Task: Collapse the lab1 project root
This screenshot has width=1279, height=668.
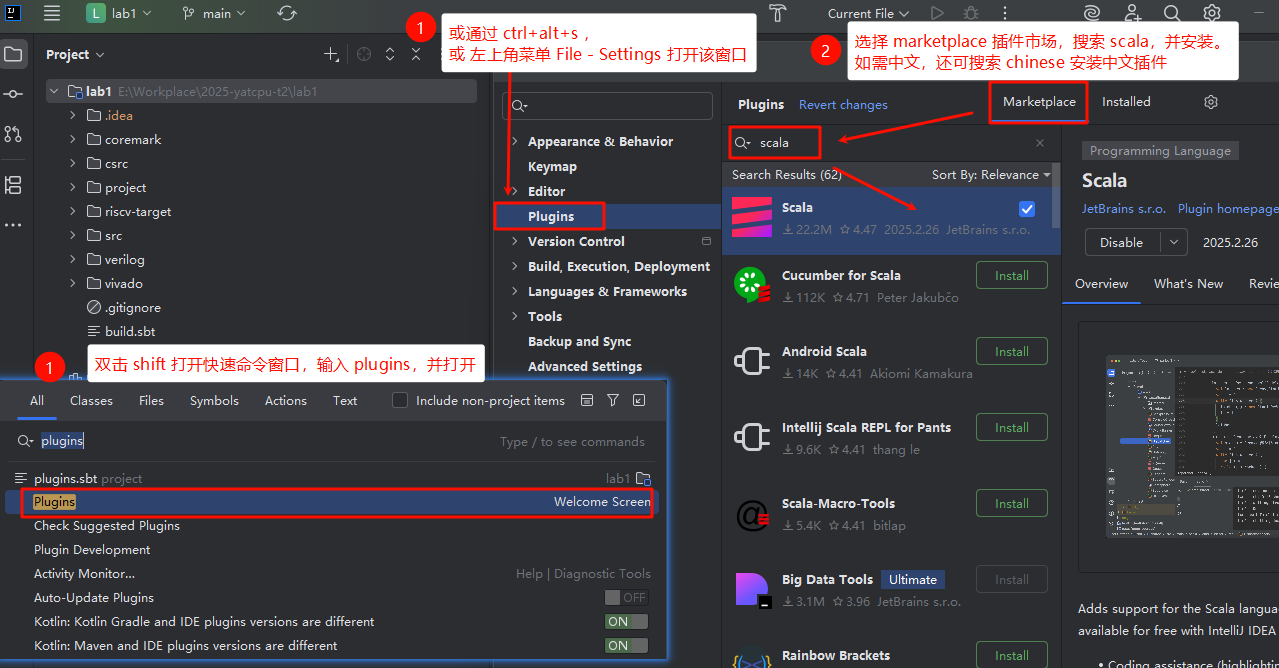Action: [x=55, y=92]
